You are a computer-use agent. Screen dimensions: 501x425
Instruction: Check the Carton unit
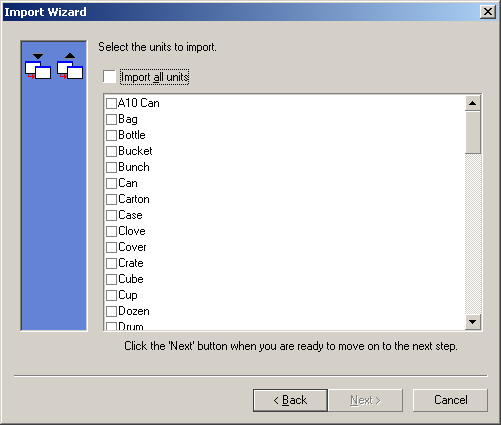(x=111, y=199)
